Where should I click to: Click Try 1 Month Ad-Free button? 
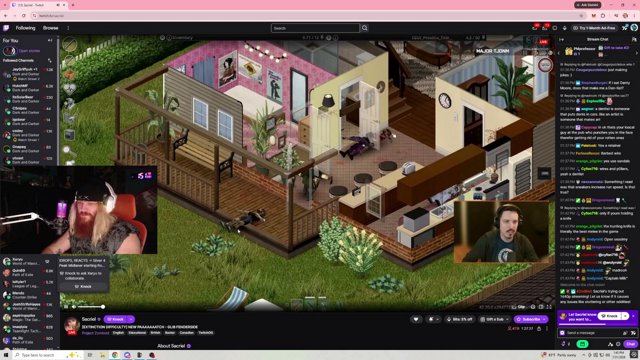593,28
